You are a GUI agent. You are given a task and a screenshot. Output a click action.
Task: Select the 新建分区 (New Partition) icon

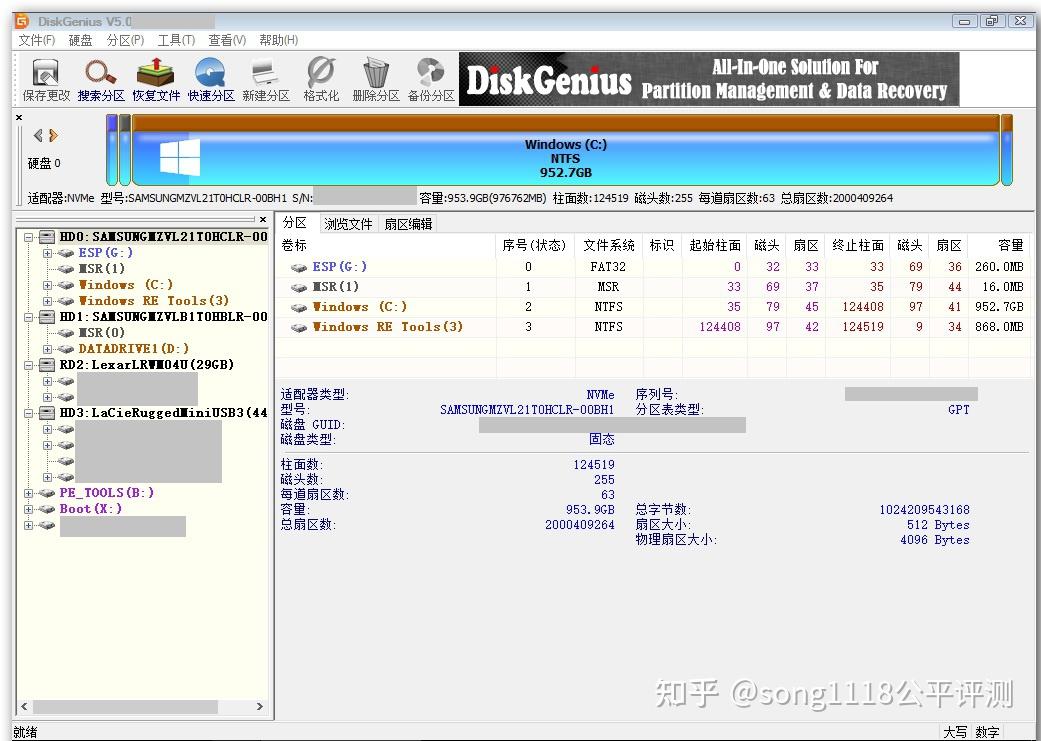click(265, 78)
